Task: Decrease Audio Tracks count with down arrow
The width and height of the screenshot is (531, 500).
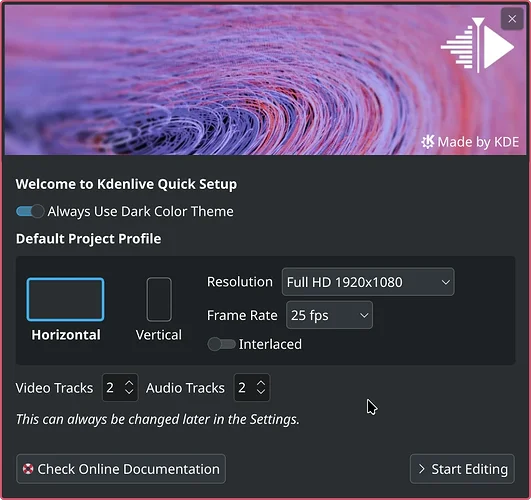Action: (x=261, y=391)
